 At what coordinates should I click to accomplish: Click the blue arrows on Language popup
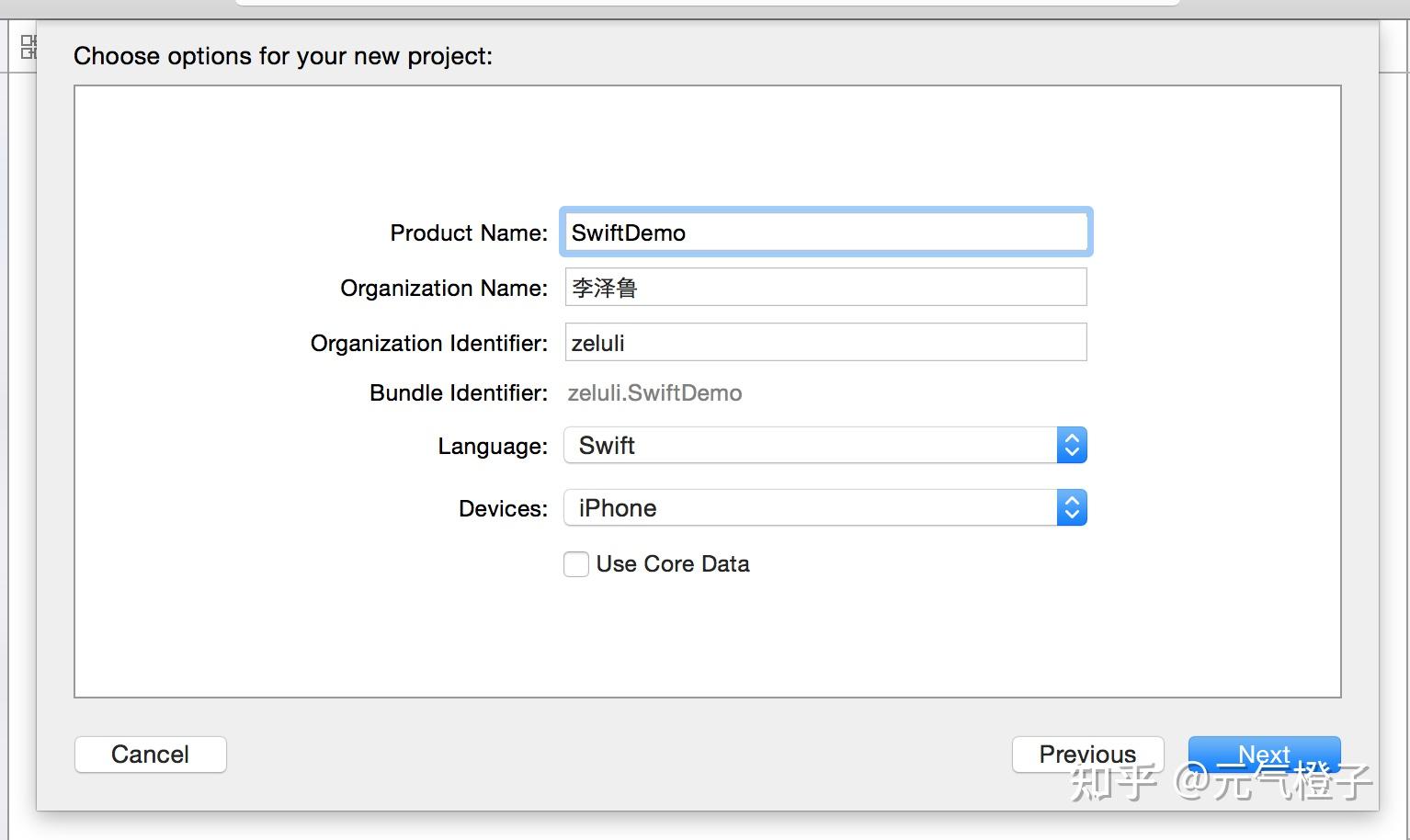pyautogui.click(x=1072, y=446)
